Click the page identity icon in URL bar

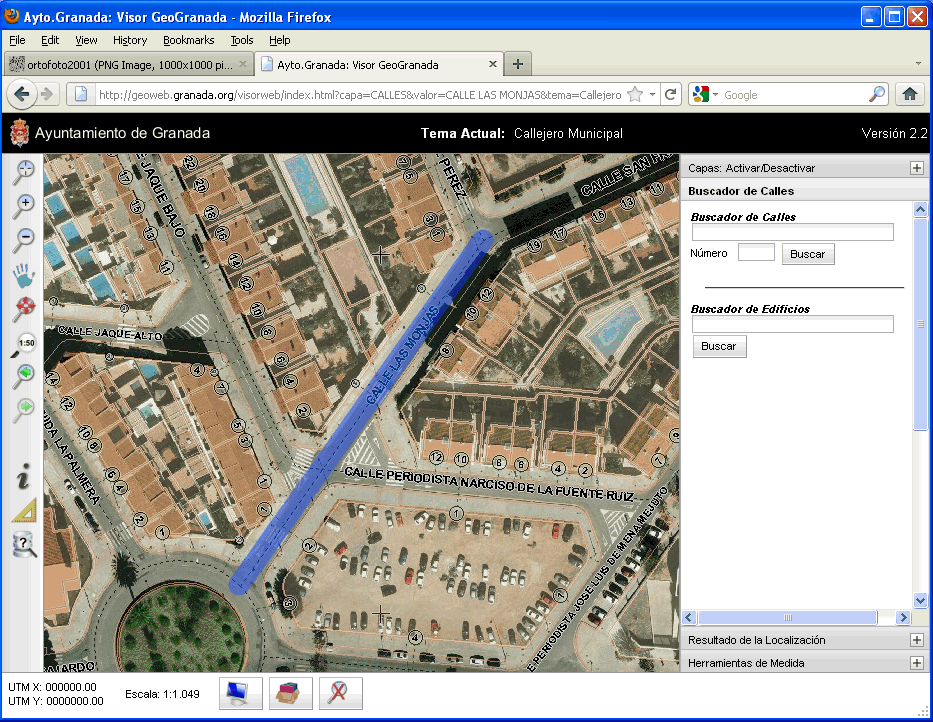tap(81, 94)
